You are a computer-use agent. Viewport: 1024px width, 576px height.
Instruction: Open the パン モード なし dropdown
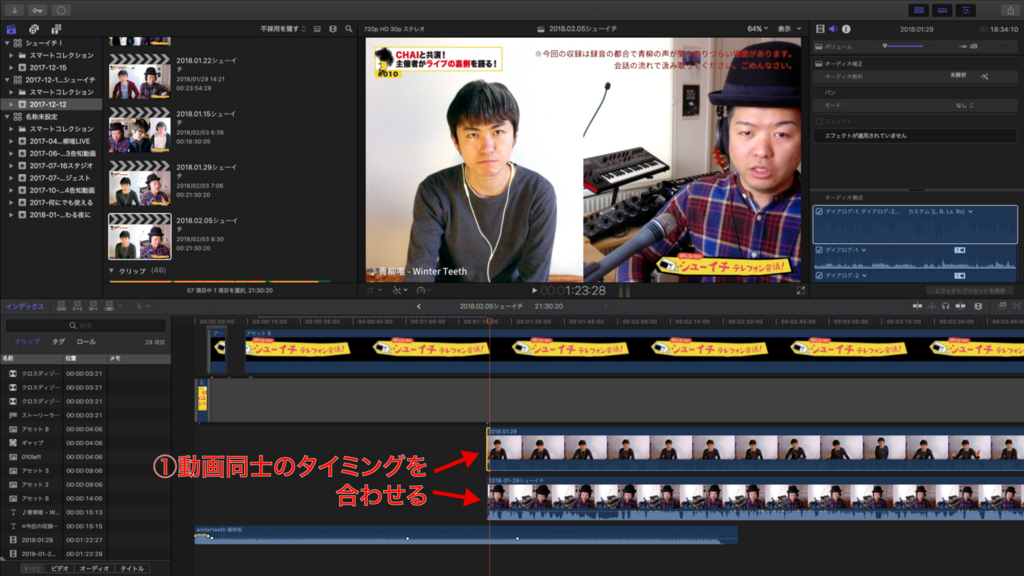(965, 105)
